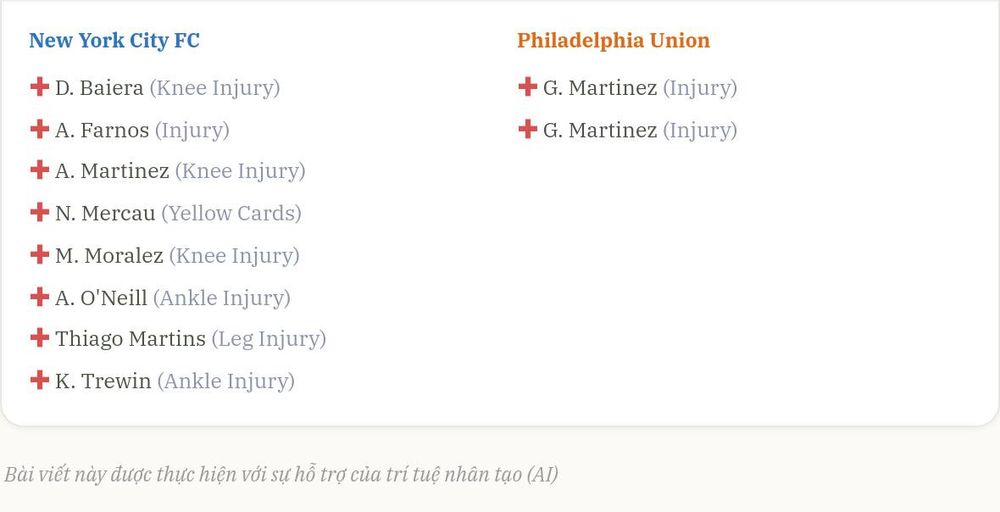Open the New York City FC team heading
This screenshot has width=1000, height=512.
(x=114, y=40)
